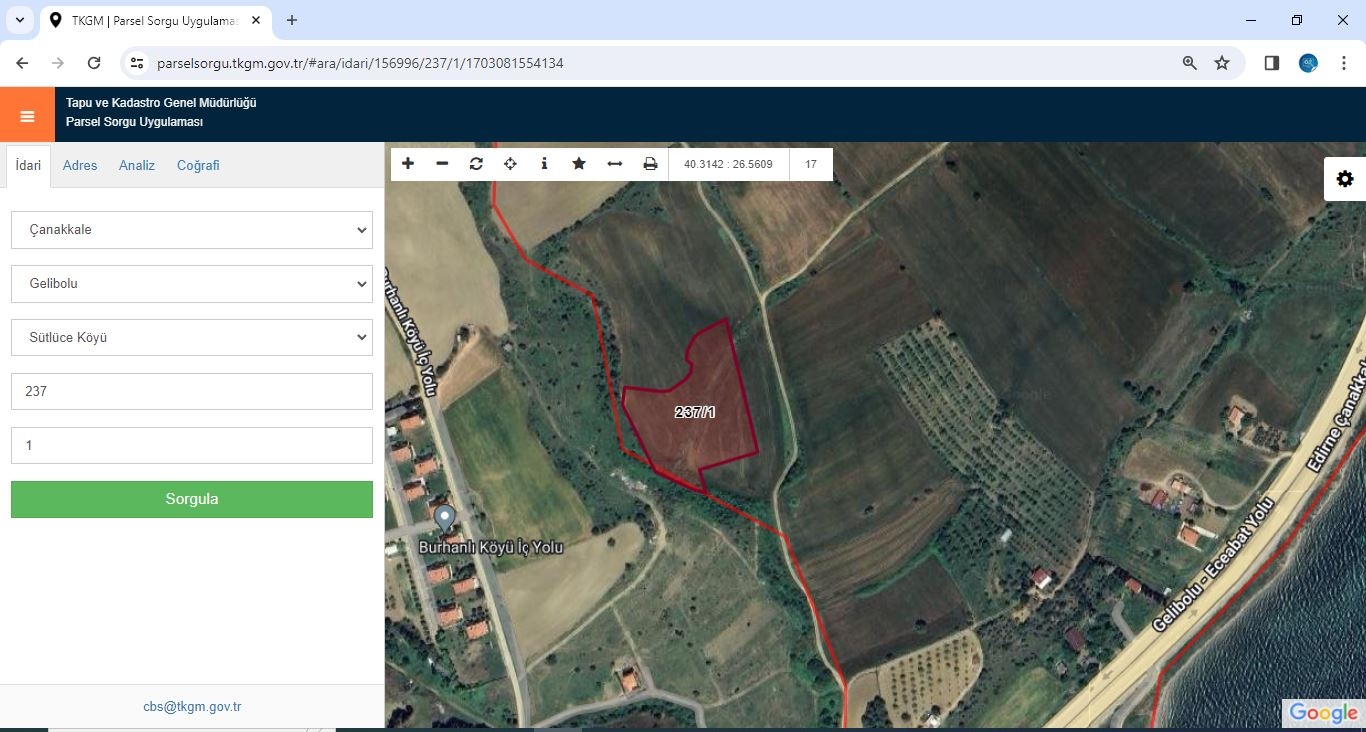This screenshot has height=732, width=1366.
Task: Open the Analiz tab
Action: pyautogui.click(x=137, y=166)
